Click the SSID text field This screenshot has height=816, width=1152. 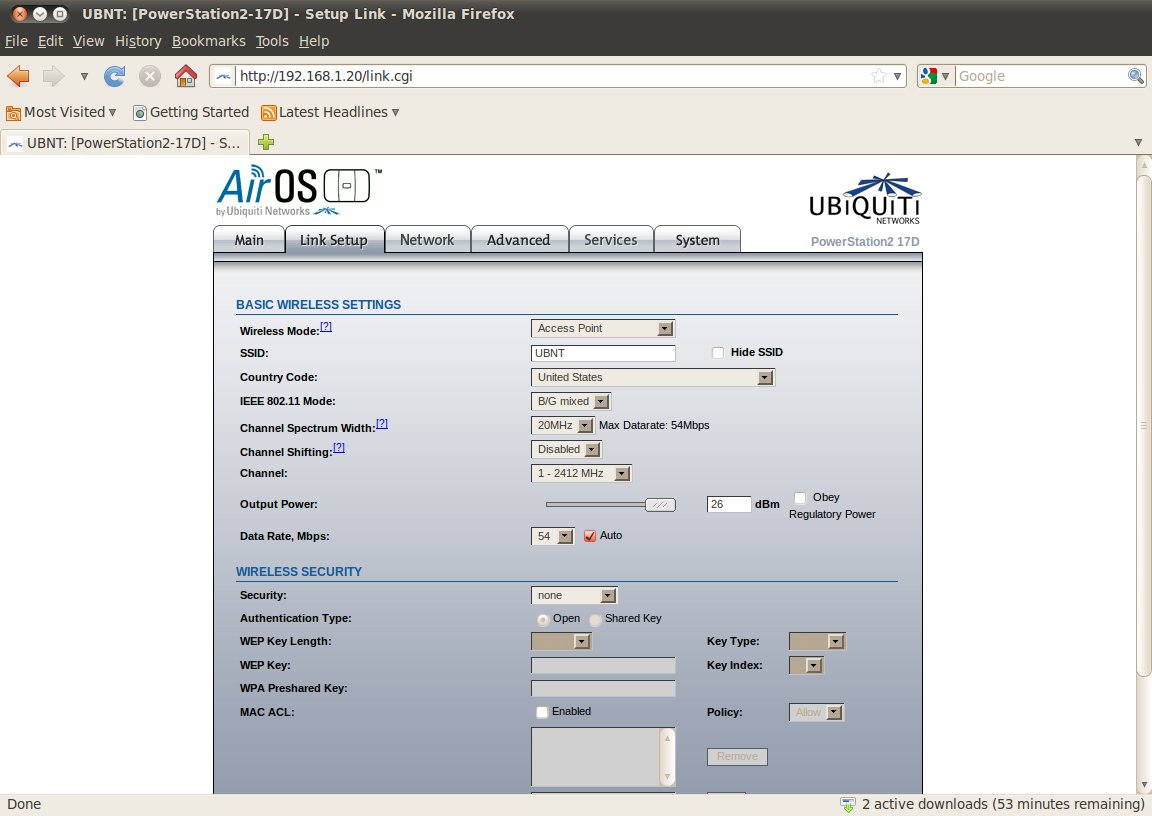pos(603,353)
